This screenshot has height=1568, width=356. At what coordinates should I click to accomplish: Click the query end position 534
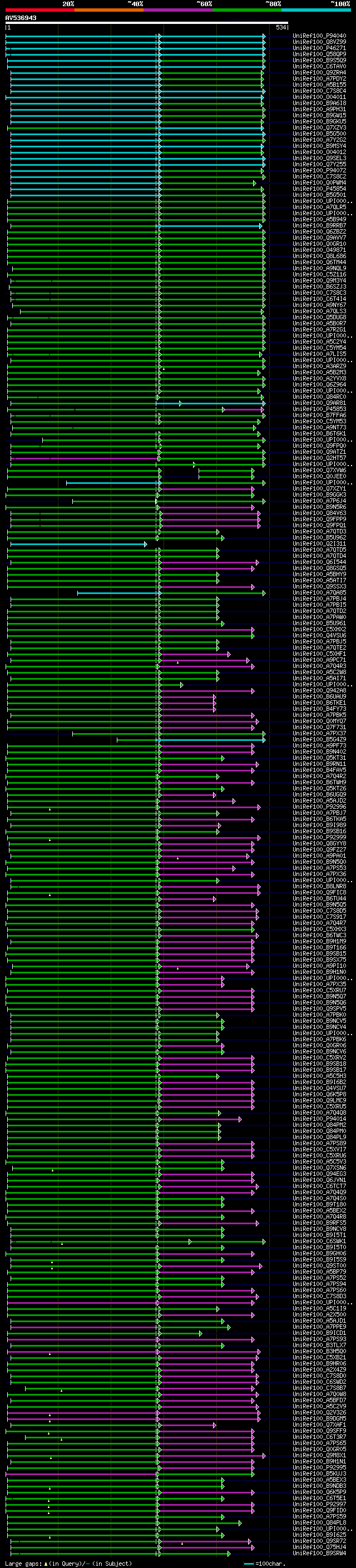[x=280, y=27]
